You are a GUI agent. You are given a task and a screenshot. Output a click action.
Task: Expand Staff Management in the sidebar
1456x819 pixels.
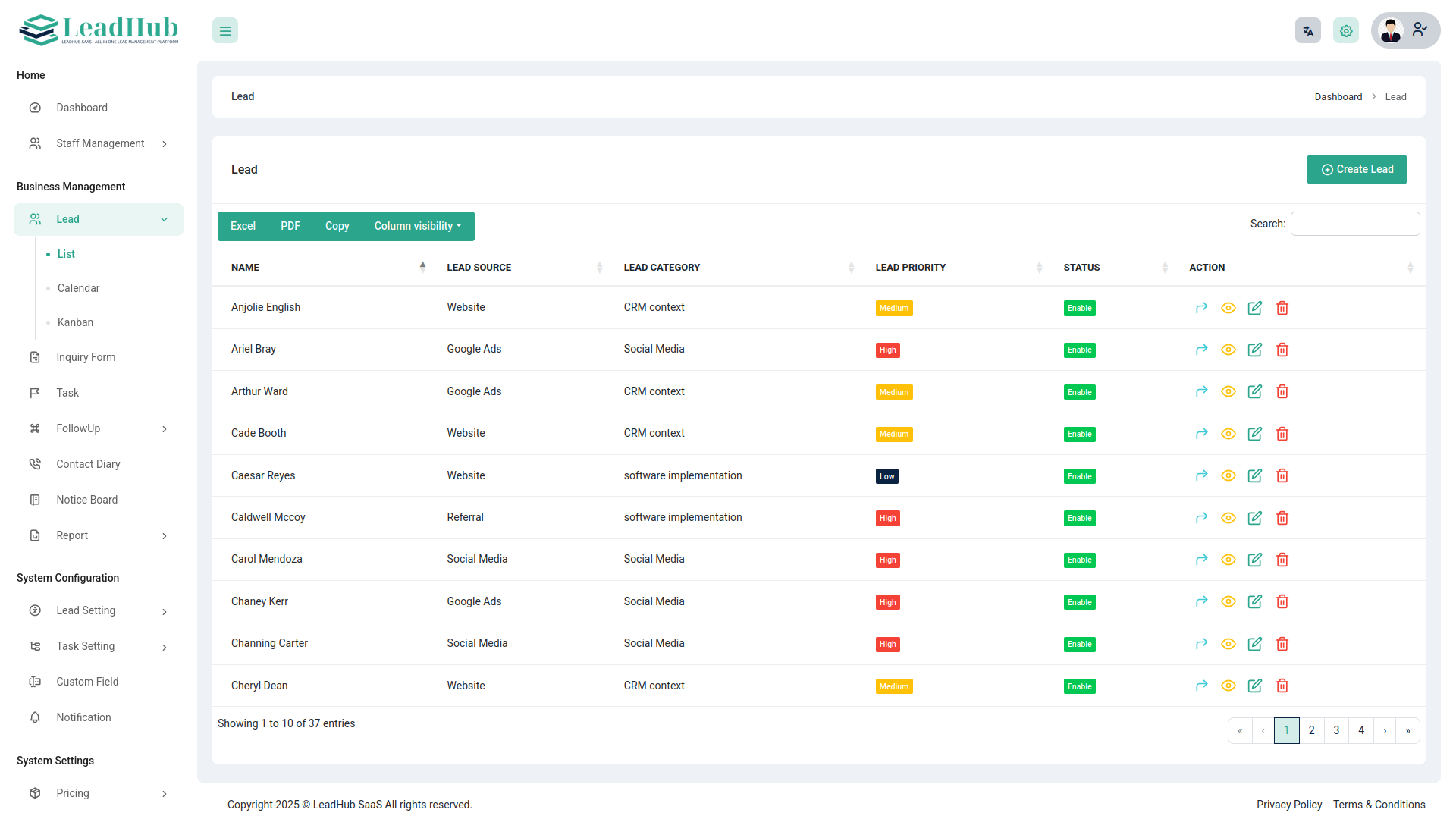click(100, 143)
